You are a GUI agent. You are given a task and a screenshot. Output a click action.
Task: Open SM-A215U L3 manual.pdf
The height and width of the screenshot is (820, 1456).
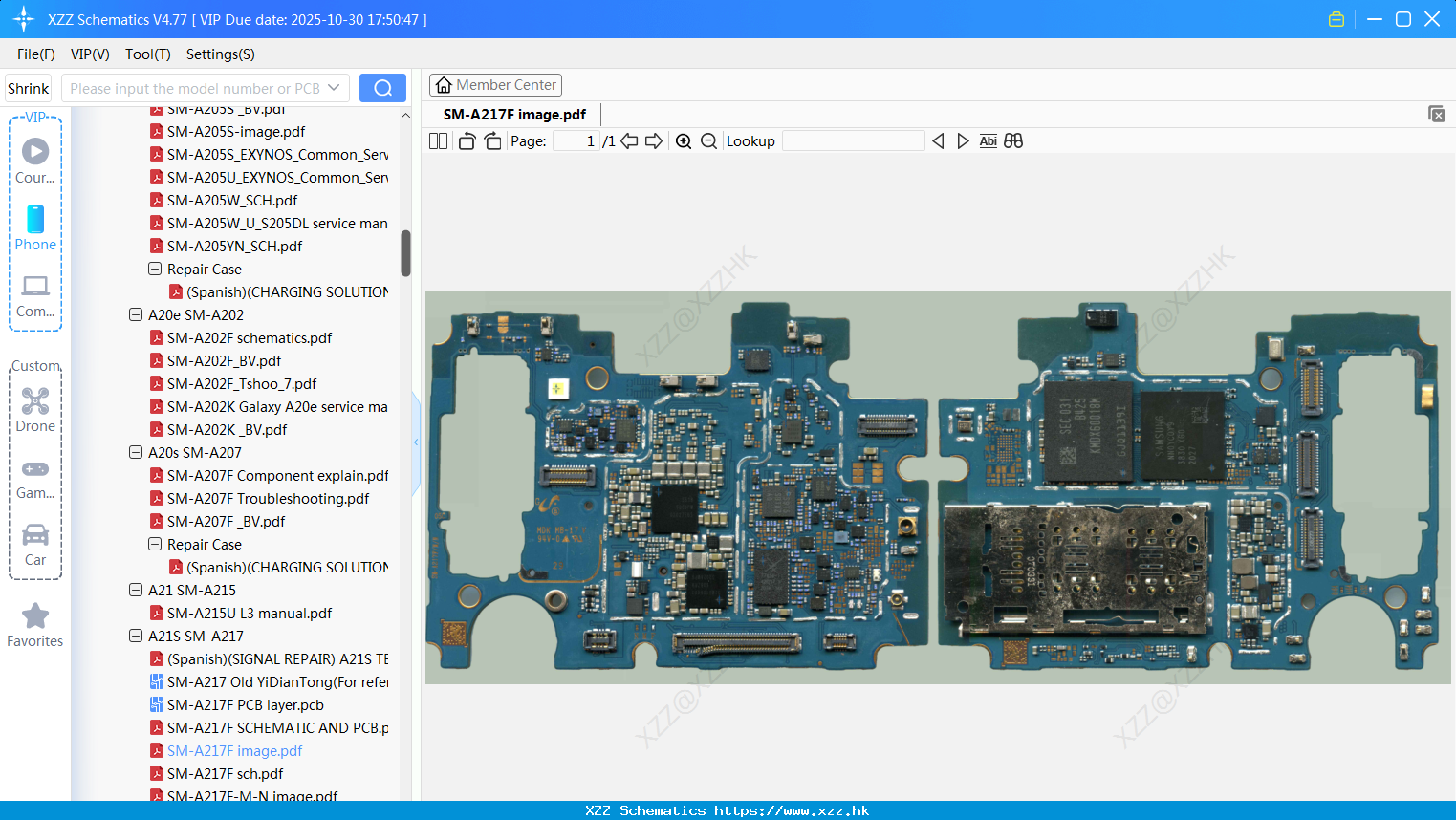point(250,613)
